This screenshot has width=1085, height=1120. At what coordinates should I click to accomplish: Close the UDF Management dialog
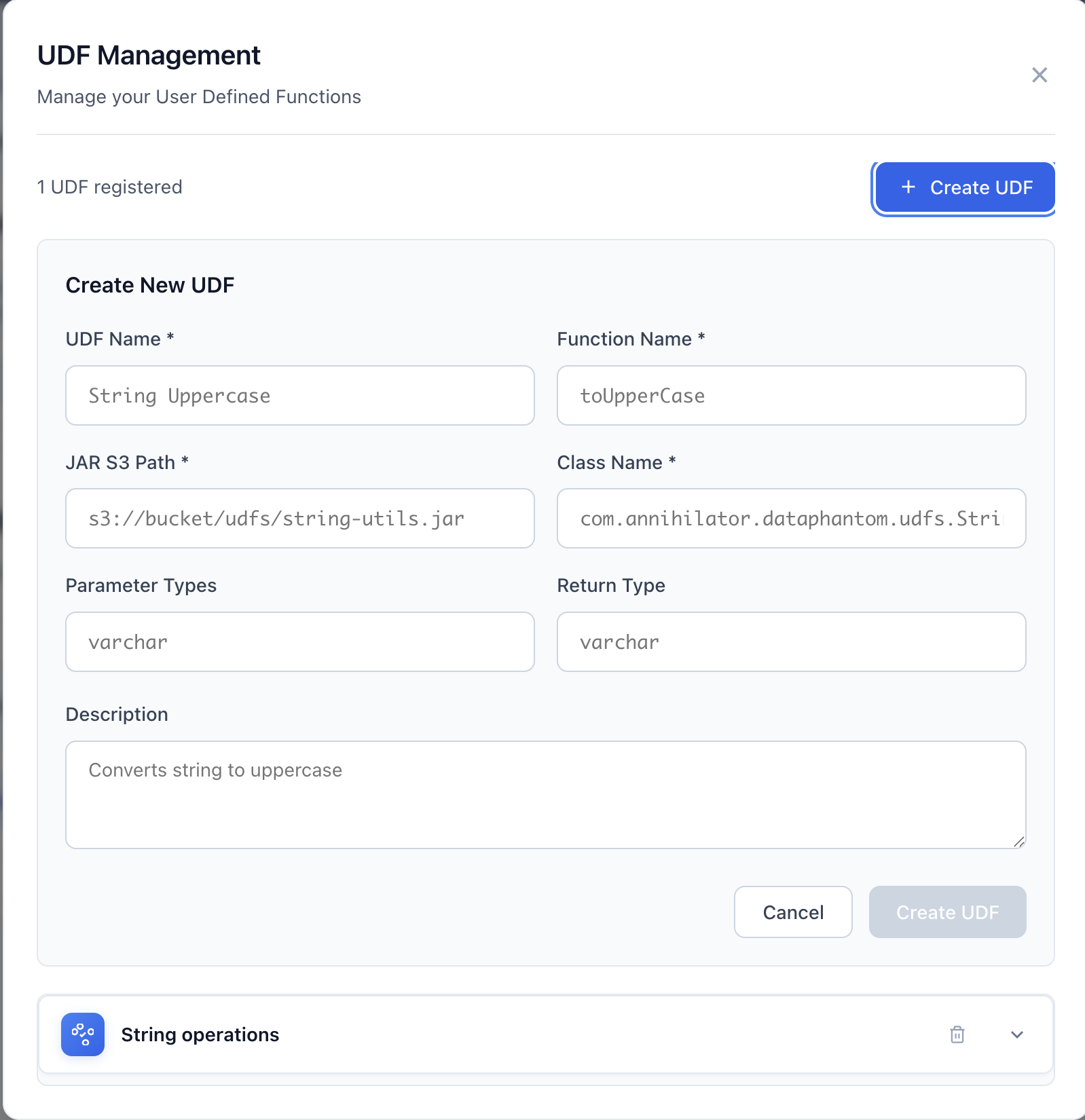pyautogui.click(x=1039, y=75)
